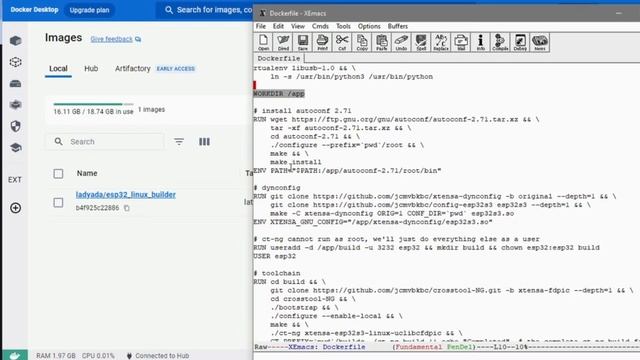Start Compile from the XEmacs toolbar
The height and width of the screenshot is (360, 640).
(500, 42)
